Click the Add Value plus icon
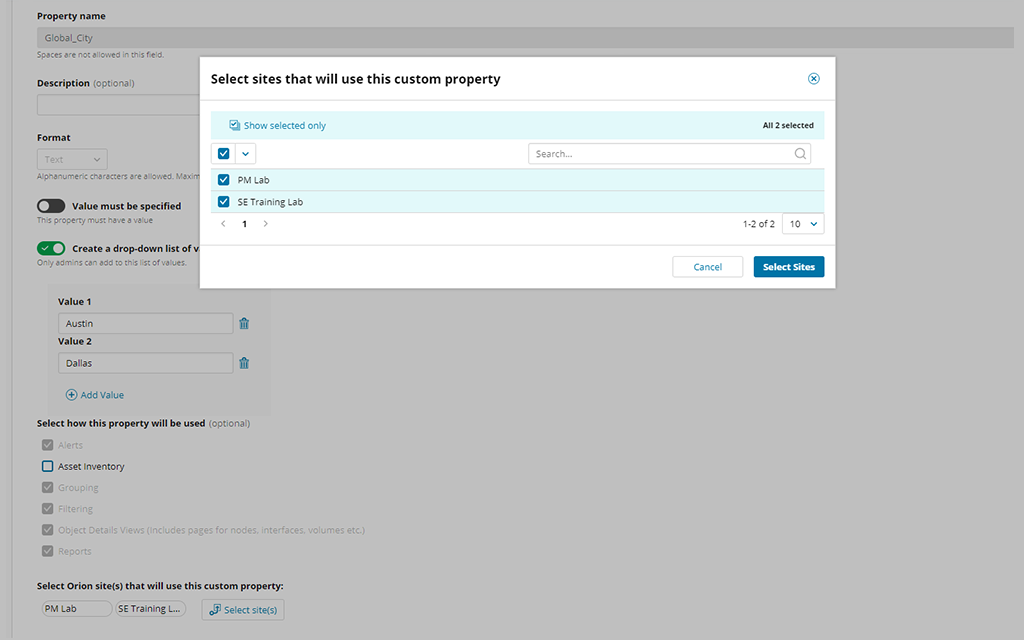 coord(72,394)
